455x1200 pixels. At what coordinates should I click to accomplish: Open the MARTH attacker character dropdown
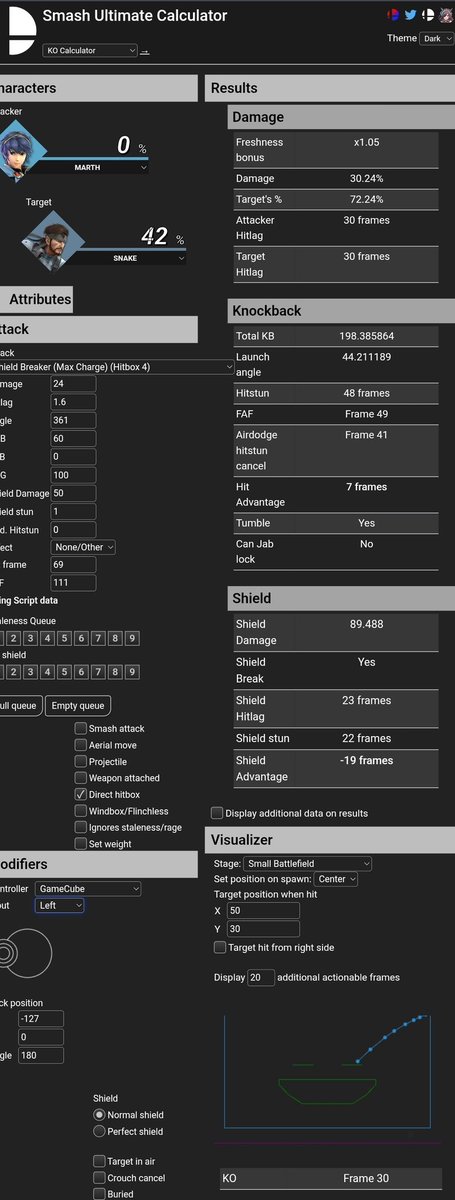pyautogui.click(x=94, y=167)
